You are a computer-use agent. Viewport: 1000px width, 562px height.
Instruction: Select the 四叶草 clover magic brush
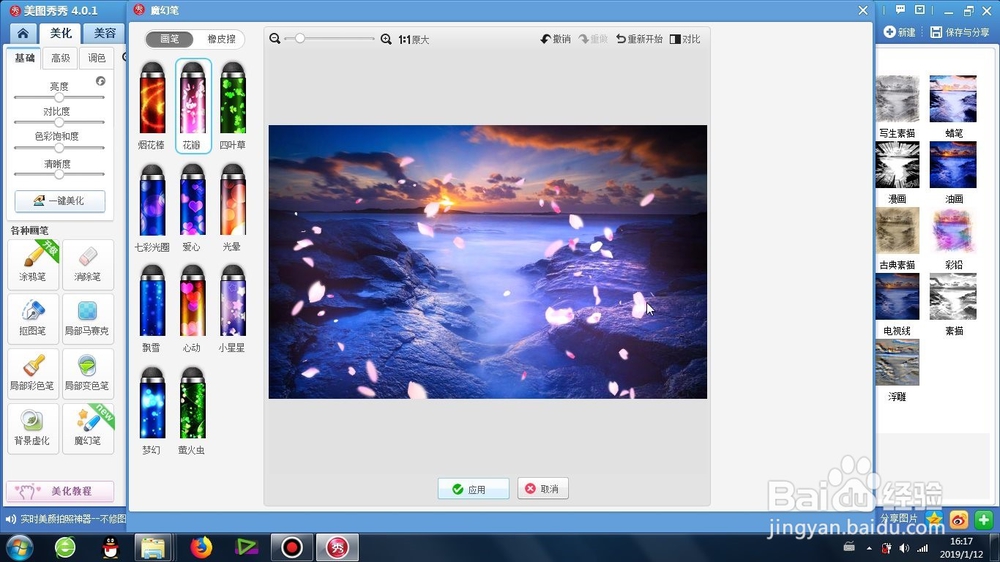[232, 105]
